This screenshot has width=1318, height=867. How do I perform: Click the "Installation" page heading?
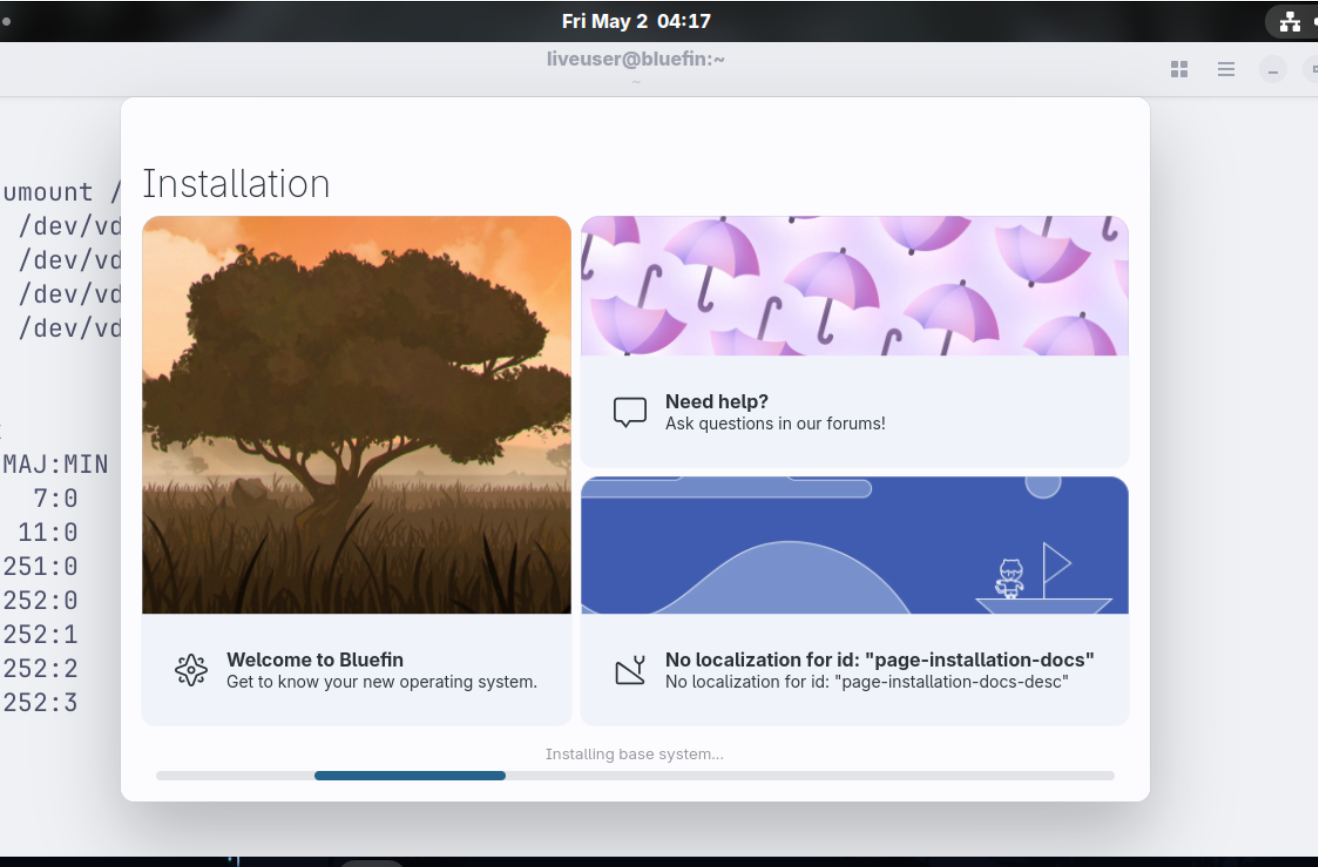[x=236, y=184]
